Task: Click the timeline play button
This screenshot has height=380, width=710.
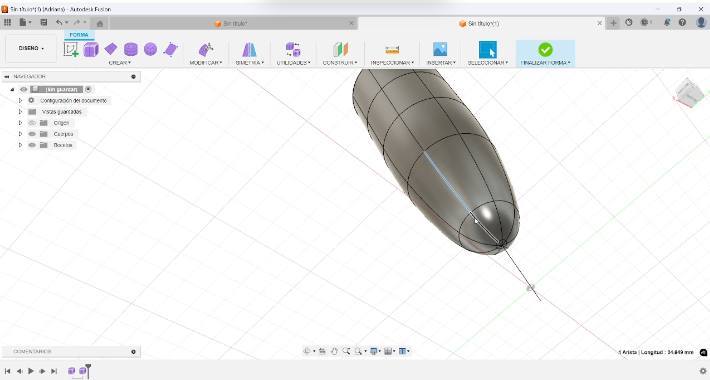Action: 31,371
